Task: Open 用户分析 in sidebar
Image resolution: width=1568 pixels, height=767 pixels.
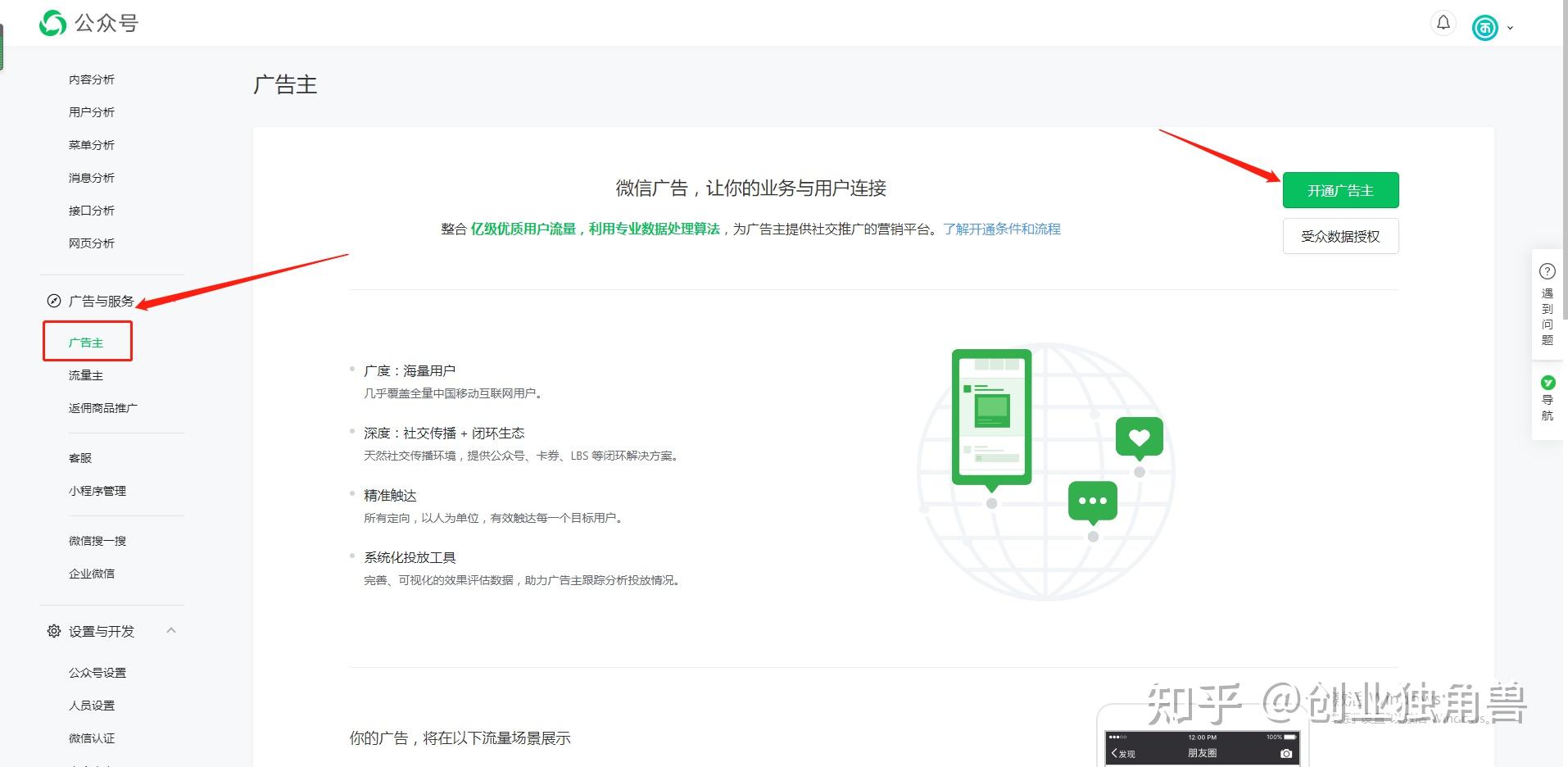Action: click(92, 112)
